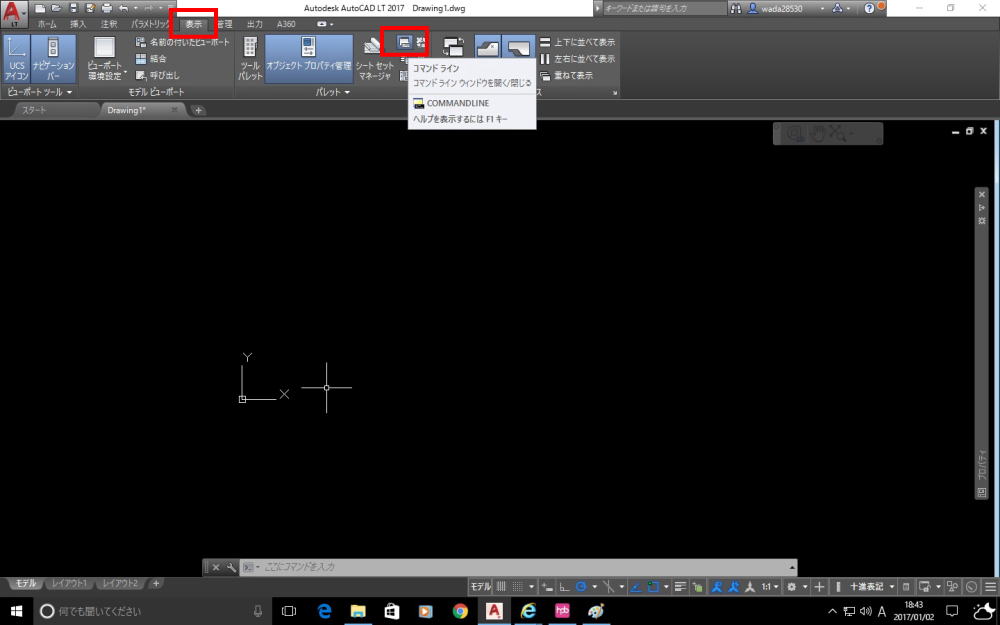1000x625 pixels.
Task: Open the ツール パレット panel
Action: 250,59
